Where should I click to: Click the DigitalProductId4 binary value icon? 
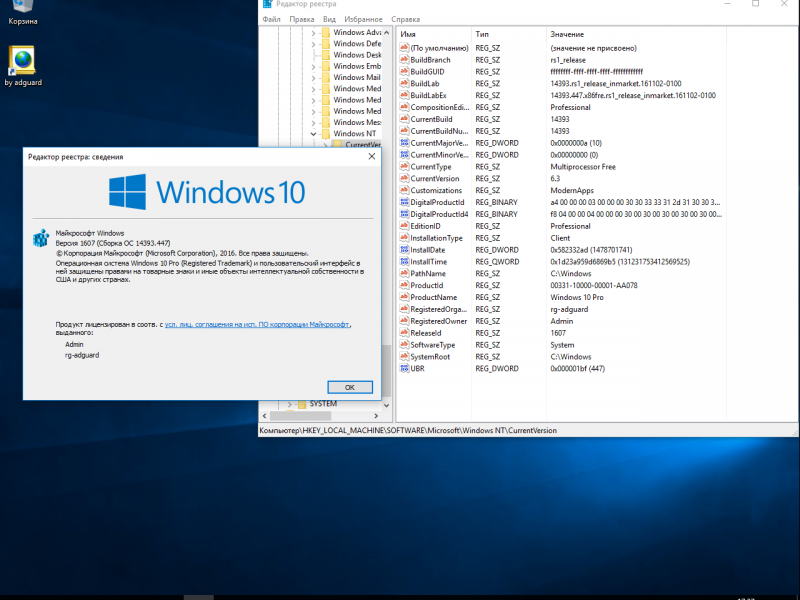[x=404, y=214]
